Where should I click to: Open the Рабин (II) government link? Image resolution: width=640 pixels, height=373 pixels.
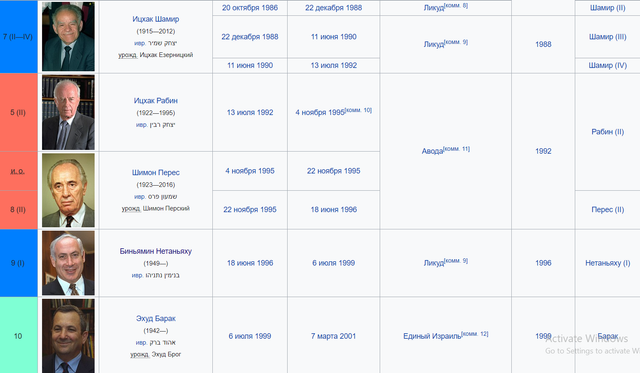tap(607, 132)
